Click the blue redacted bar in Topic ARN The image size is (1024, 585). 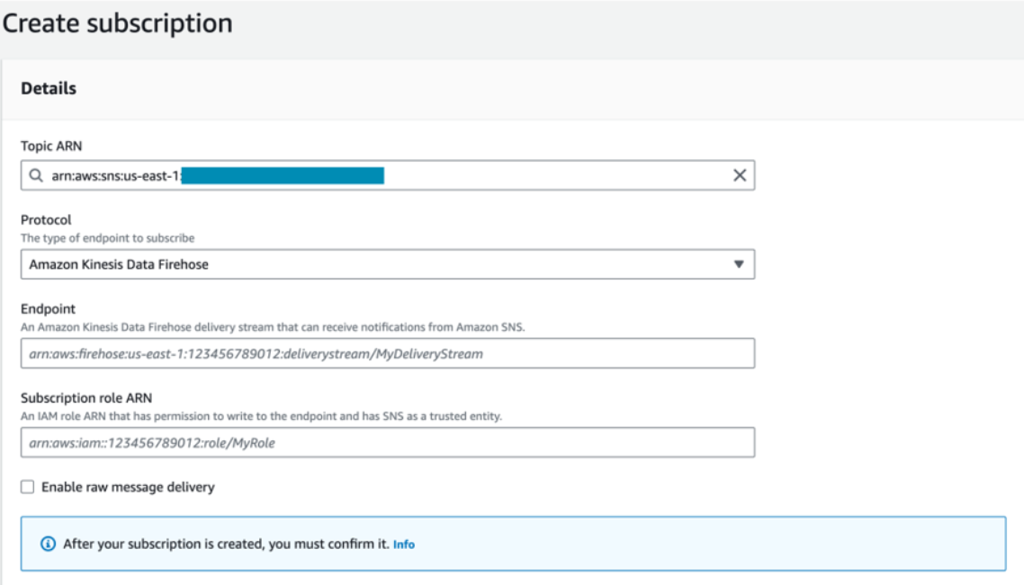[283, 176]
